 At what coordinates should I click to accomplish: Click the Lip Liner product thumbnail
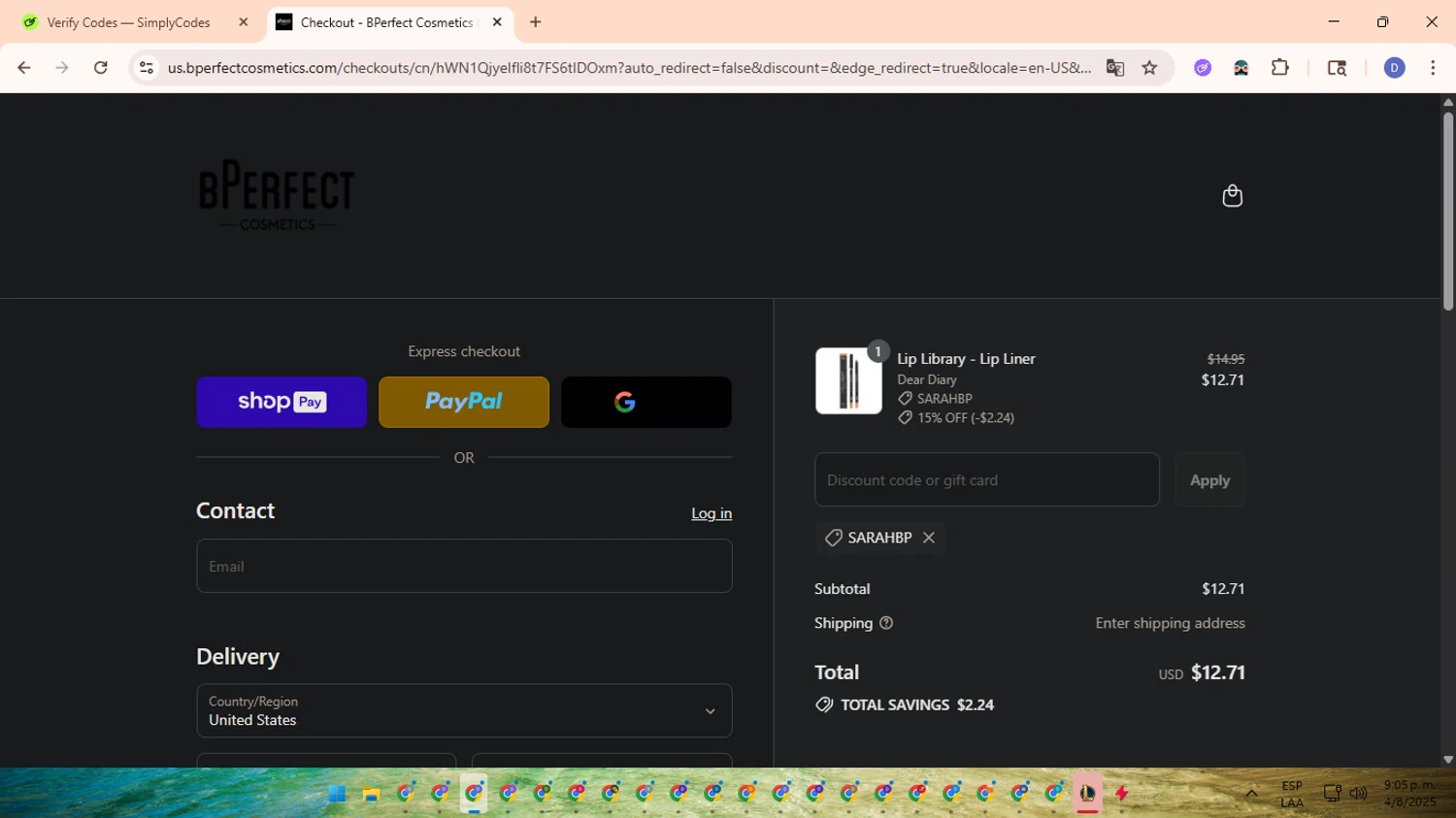(x=848, y=380)
